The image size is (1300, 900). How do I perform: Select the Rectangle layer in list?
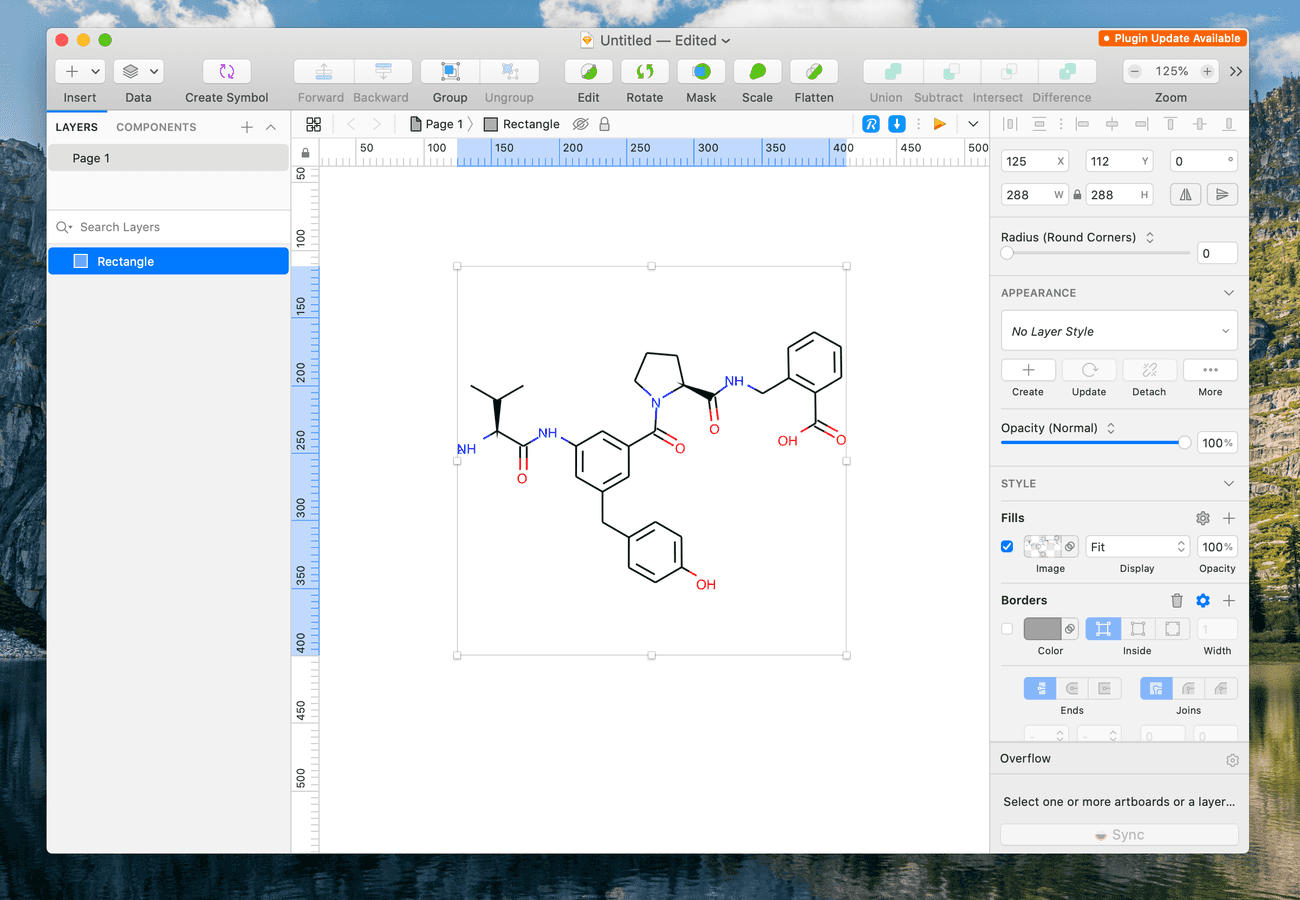pyautogui.click(x=168, y=261)
